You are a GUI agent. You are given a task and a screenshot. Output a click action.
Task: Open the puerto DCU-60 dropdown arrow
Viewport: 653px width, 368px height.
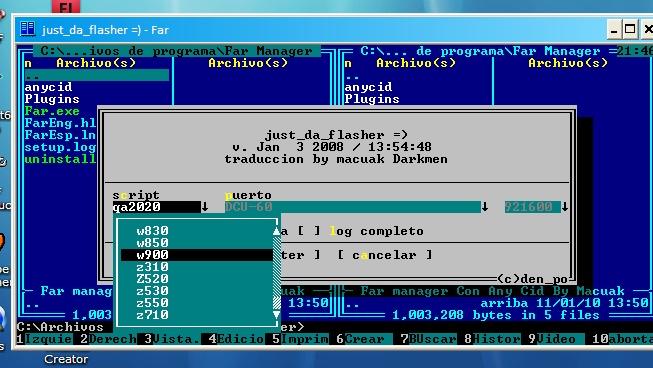(x=485, y=207)
